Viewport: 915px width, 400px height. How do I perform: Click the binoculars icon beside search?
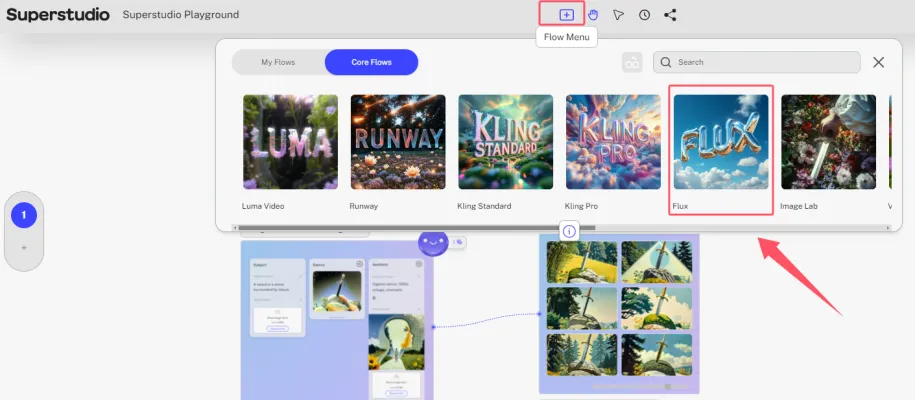tap(631, 62)
